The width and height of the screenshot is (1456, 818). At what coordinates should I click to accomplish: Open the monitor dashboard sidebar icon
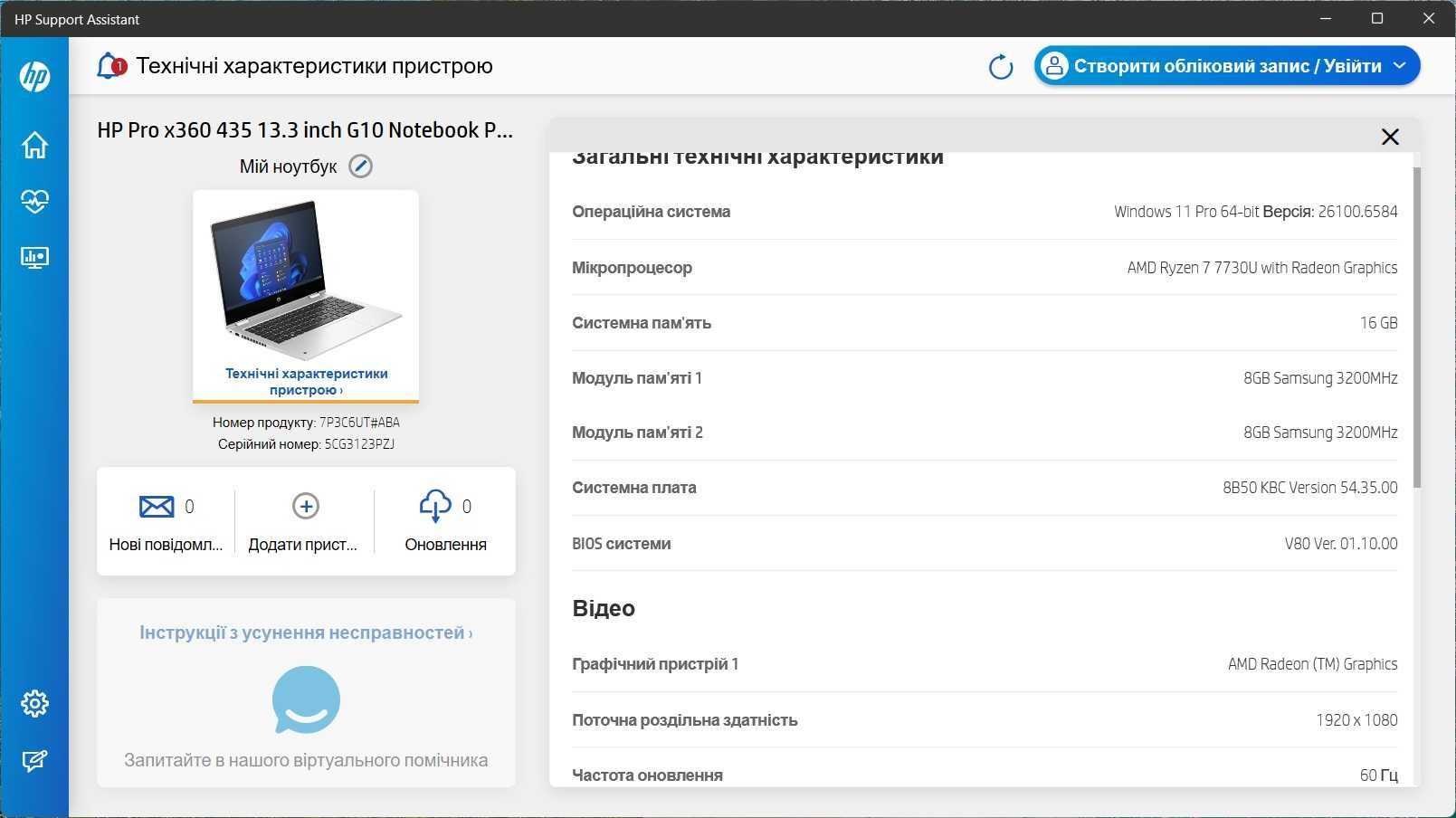point(34,258)
